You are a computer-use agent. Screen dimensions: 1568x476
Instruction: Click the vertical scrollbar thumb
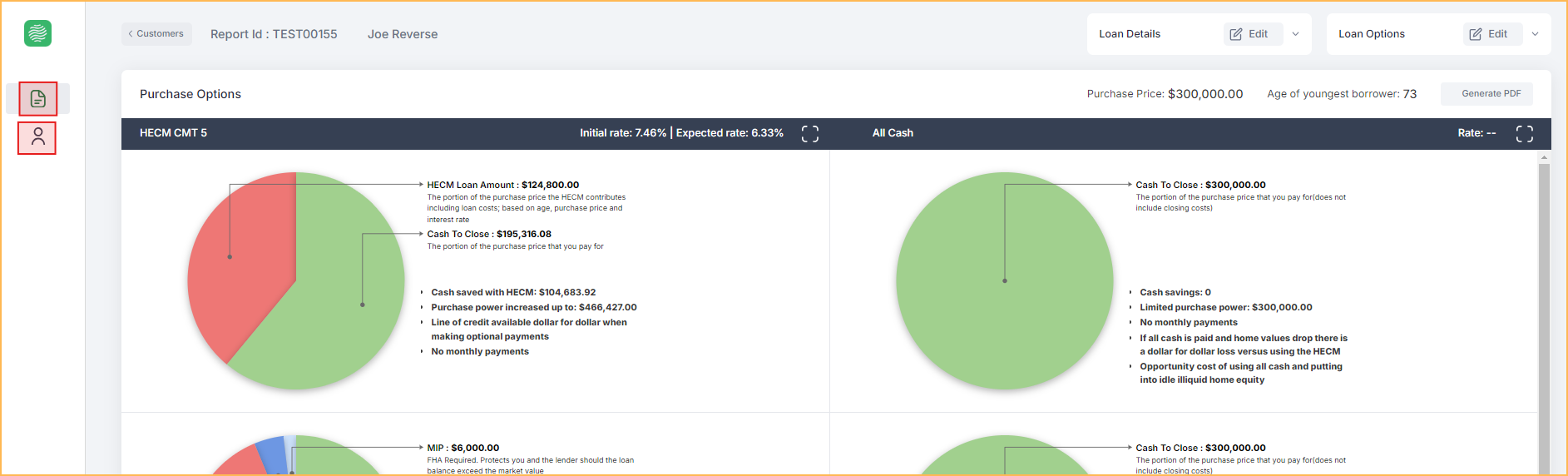[x=1544, y=320]
